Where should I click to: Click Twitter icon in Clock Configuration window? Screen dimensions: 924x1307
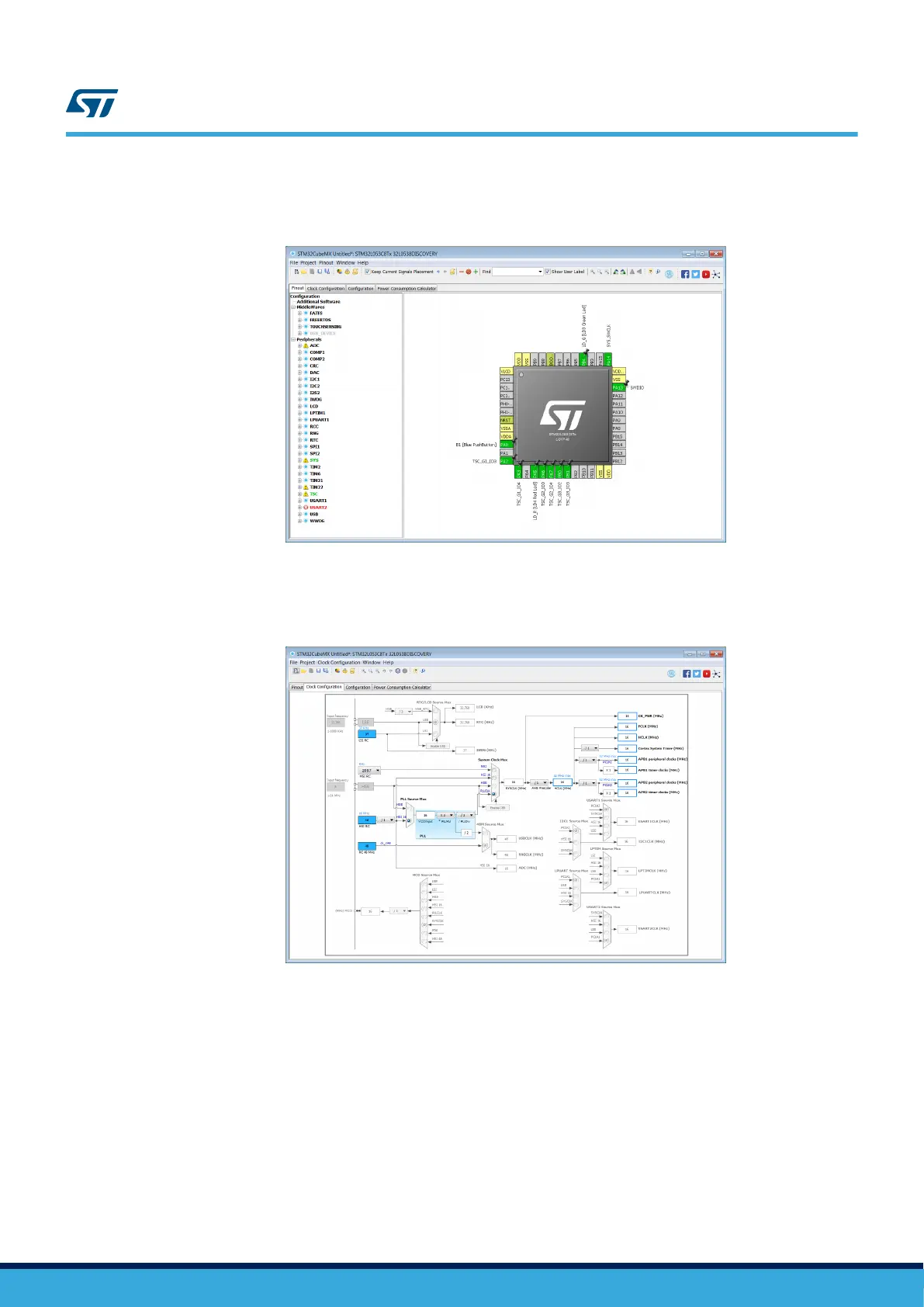(x=696, y=674)
